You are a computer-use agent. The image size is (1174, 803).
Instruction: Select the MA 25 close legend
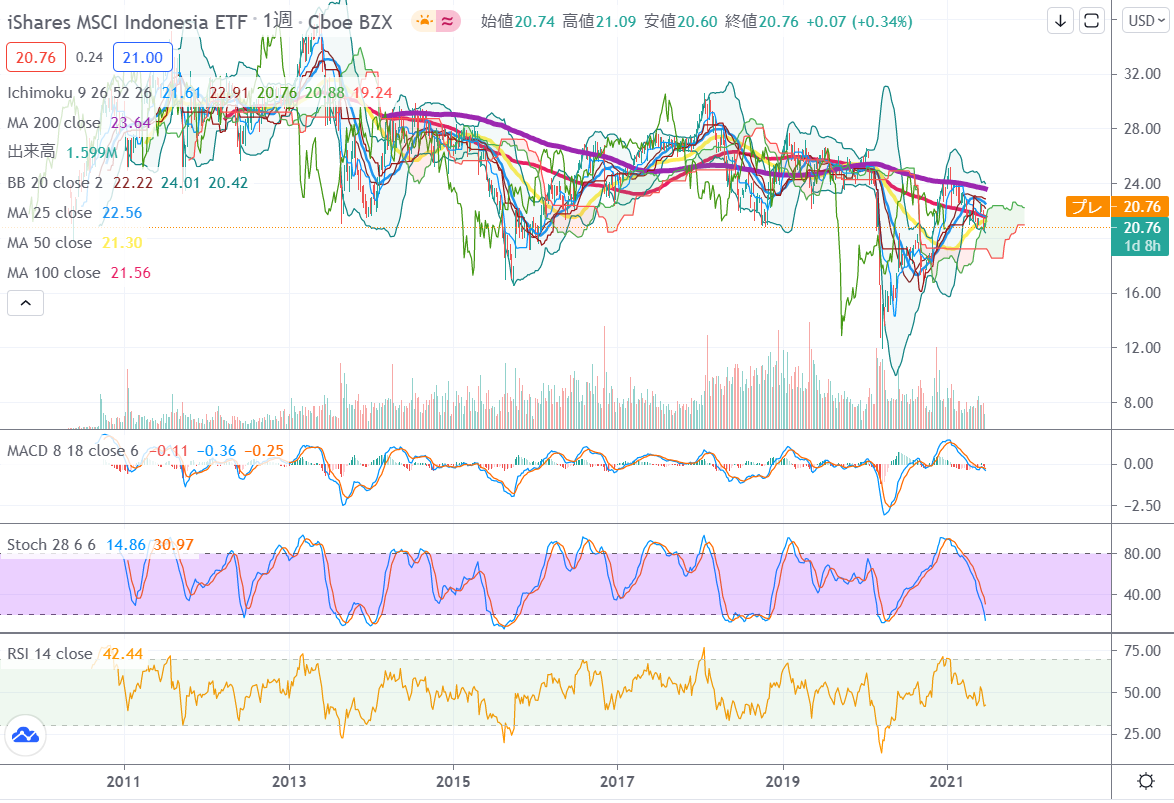pos(49,213)
